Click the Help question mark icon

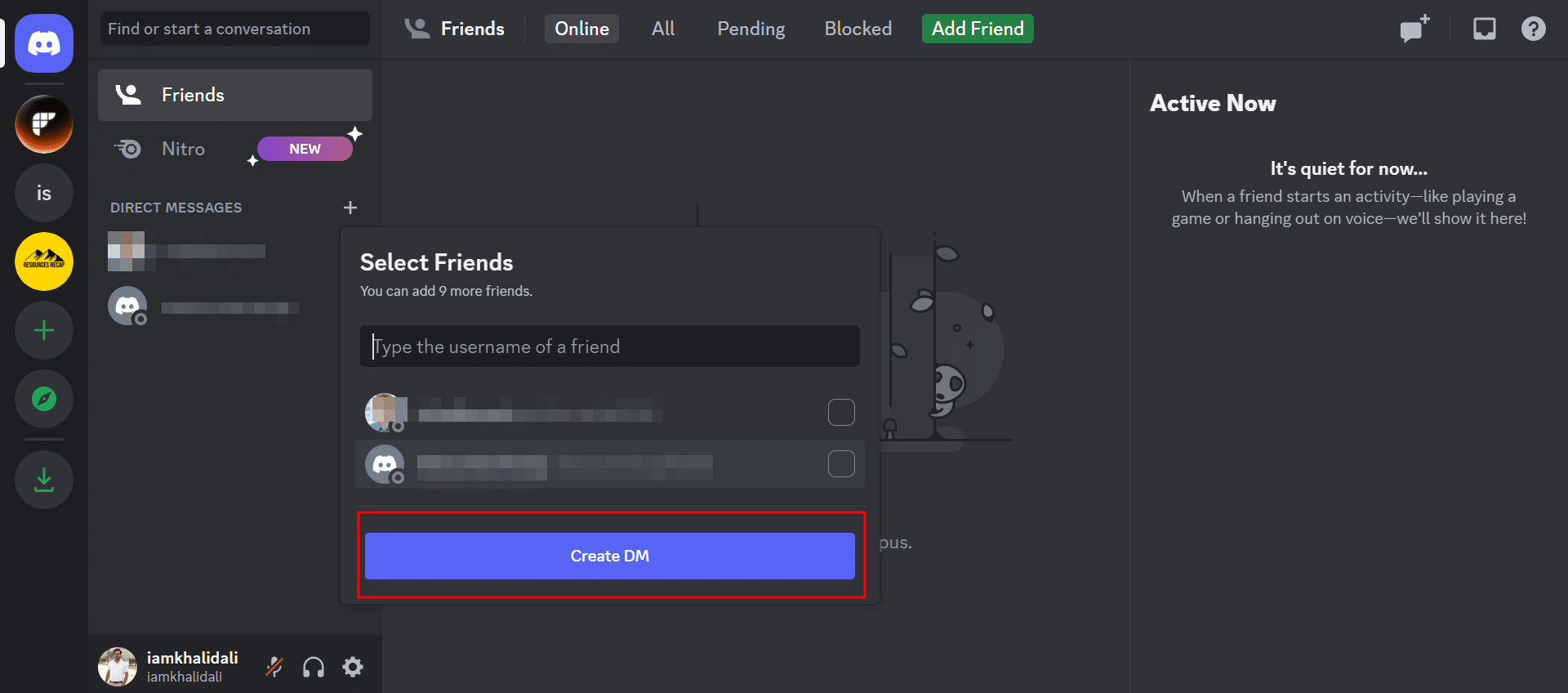pos(1533,29)
